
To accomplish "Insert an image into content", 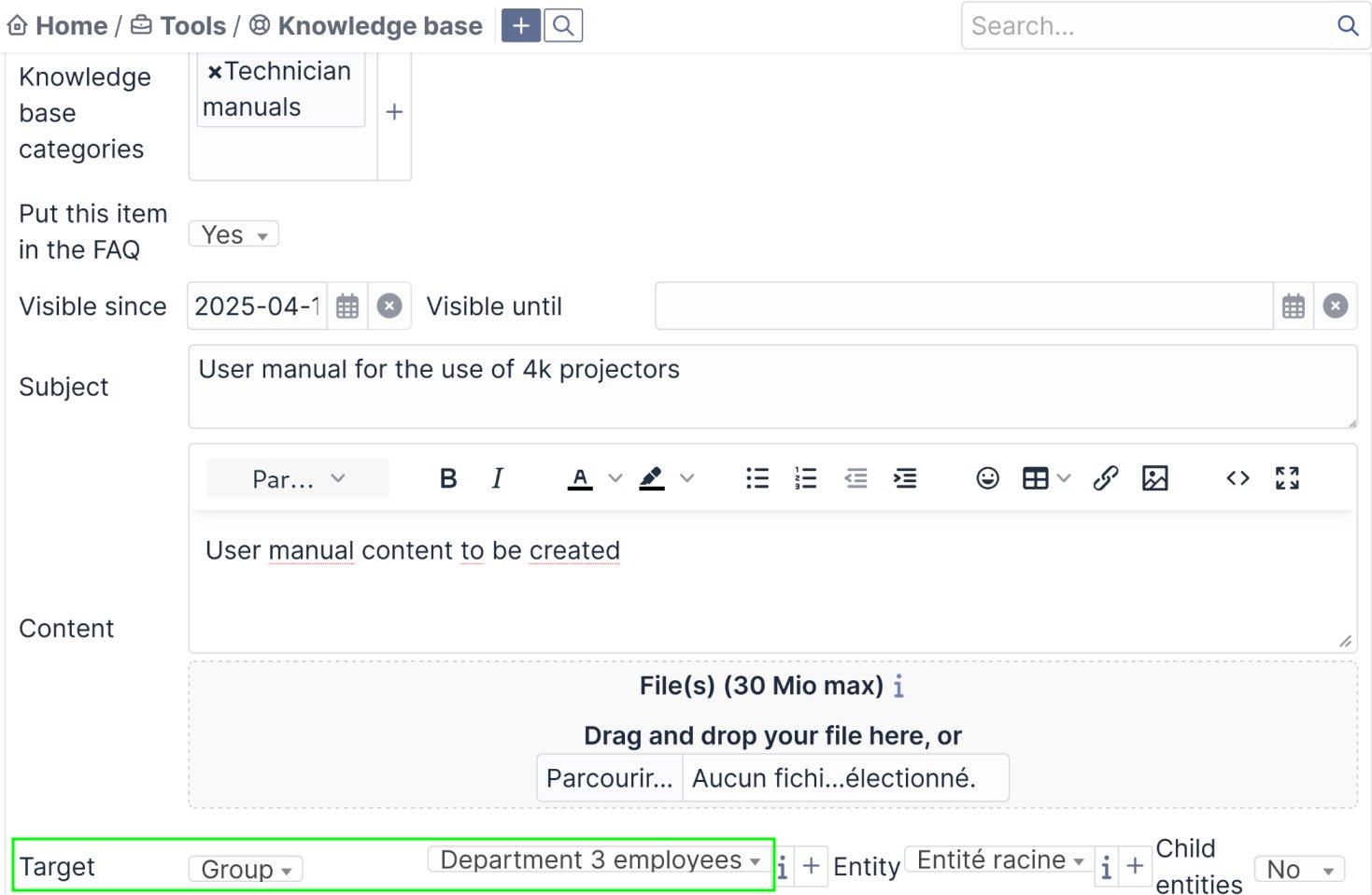I will click(x=1154, y=478).
